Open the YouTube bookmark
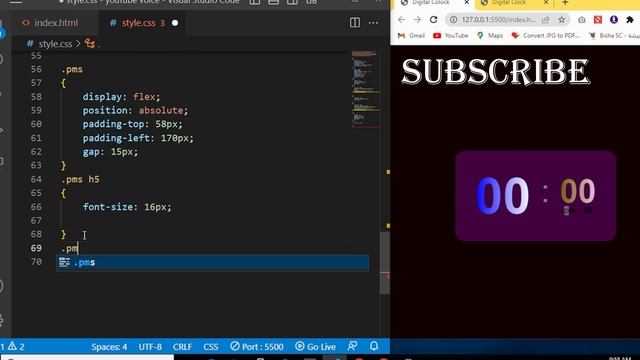The image size is (640, 360). [x=451, y=36]
